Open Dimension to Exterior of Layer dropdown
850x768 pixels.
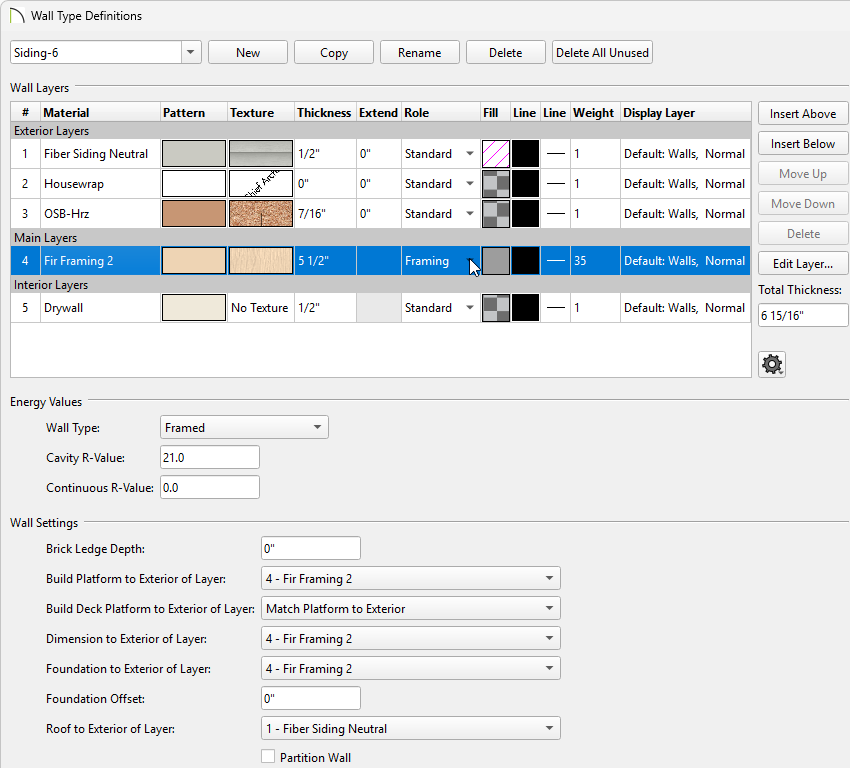point(410,638)
